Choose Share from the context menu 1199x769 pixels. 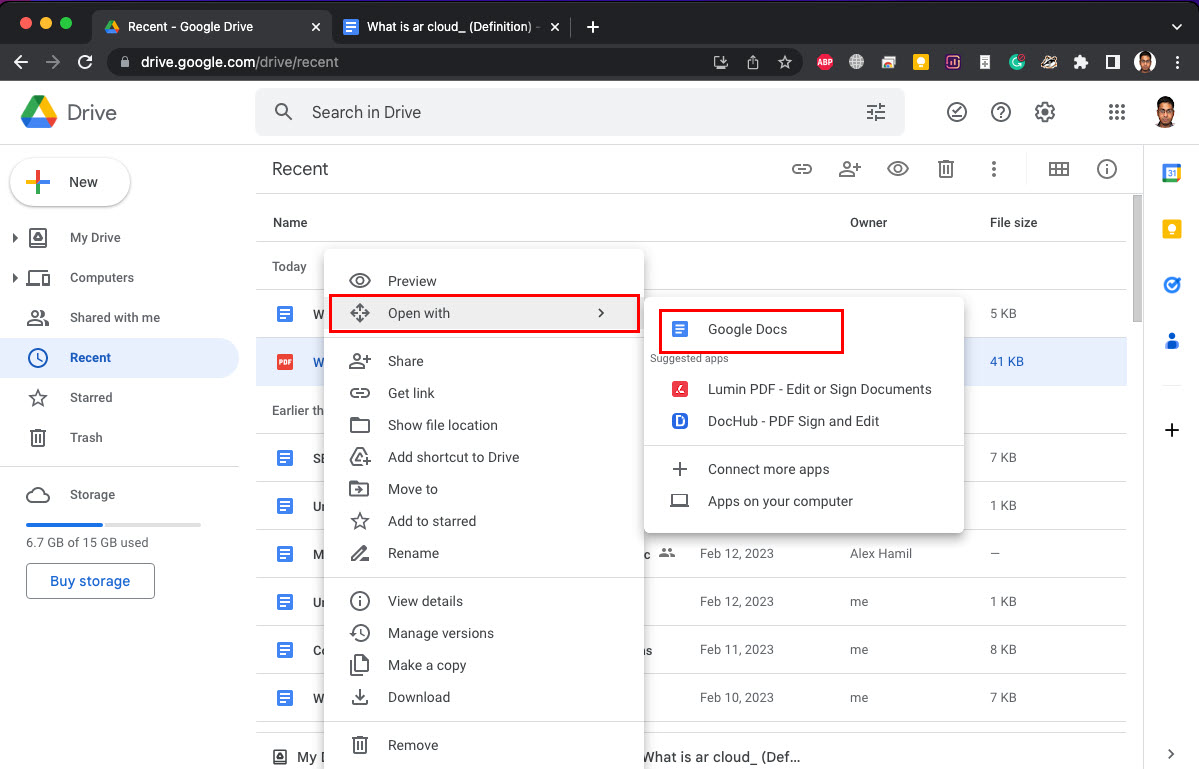coord(486,361)
